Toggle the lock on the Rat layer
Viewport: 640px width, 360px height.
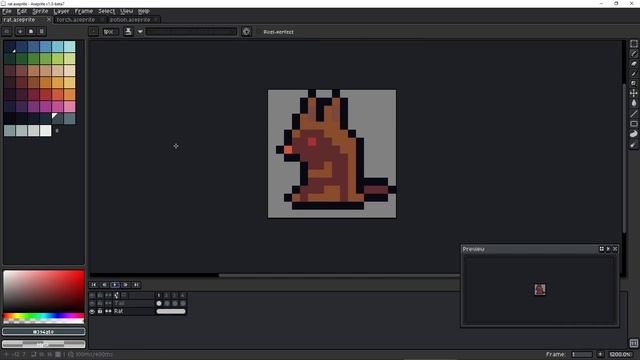click(100, 311)
